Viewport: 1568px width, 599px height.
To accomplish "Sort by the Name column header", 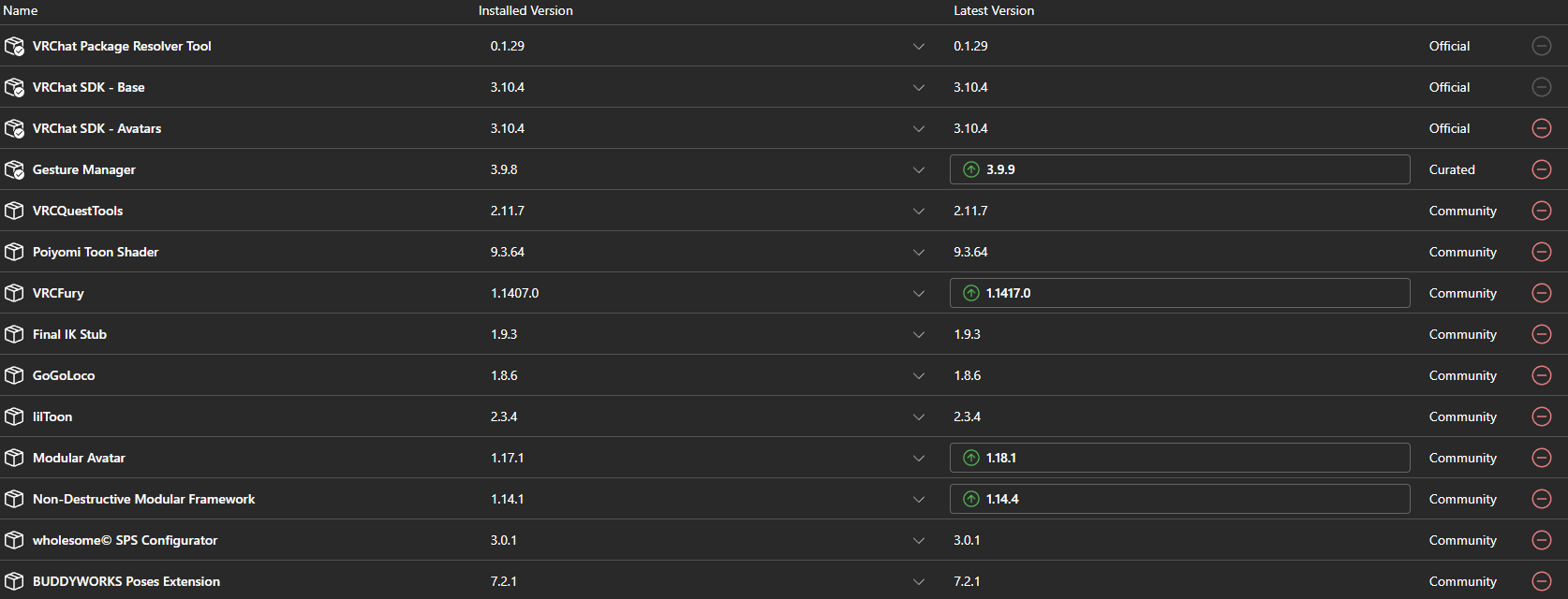I will point(21,10).
